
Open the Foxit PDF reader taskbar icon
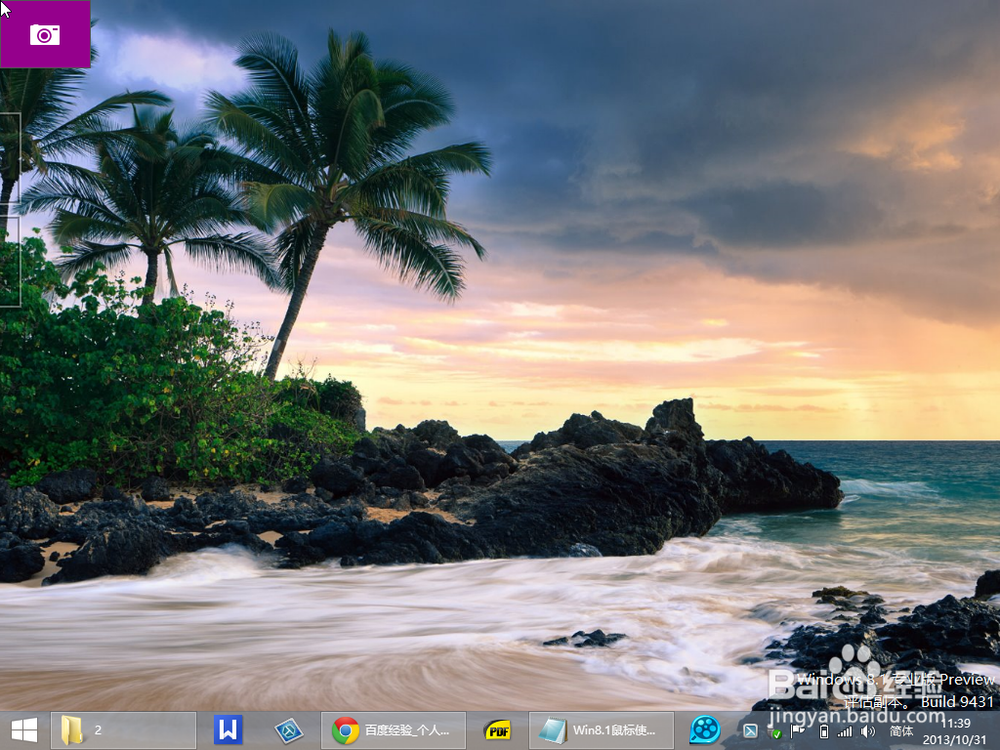pyautogui.click(x=498, y=731)
